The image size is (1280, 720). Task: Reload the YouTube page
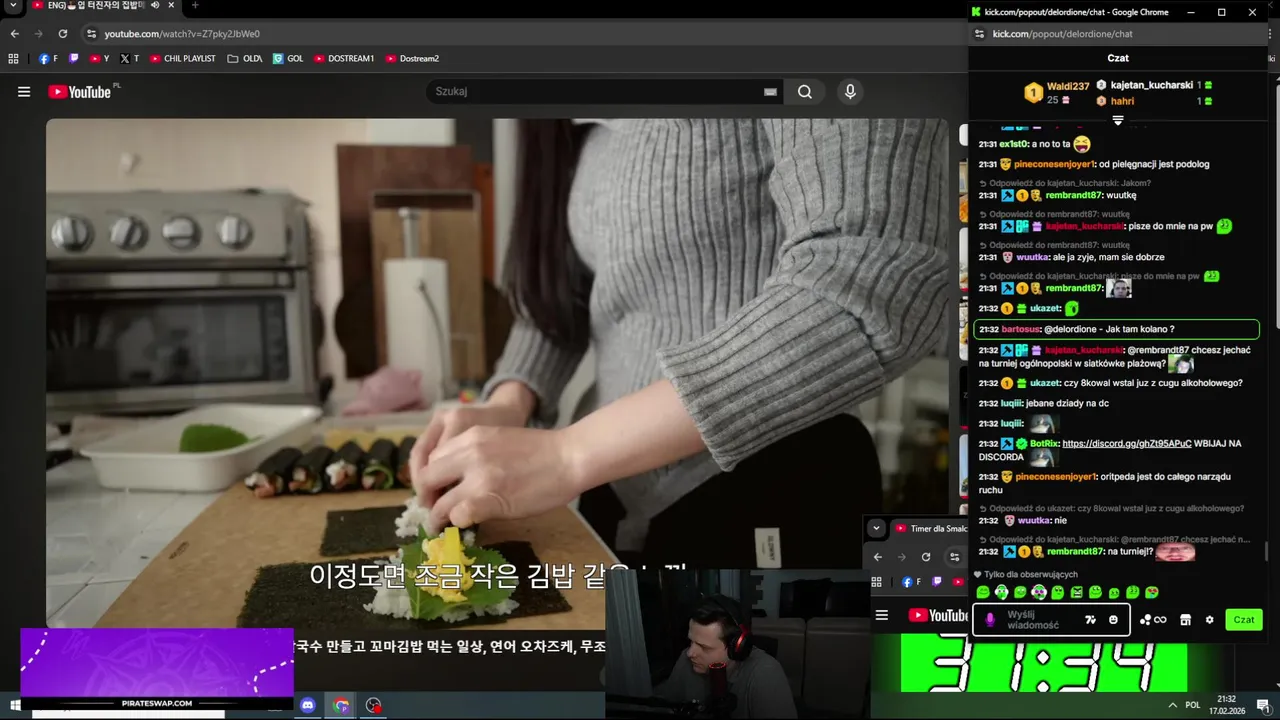point(62,33)
